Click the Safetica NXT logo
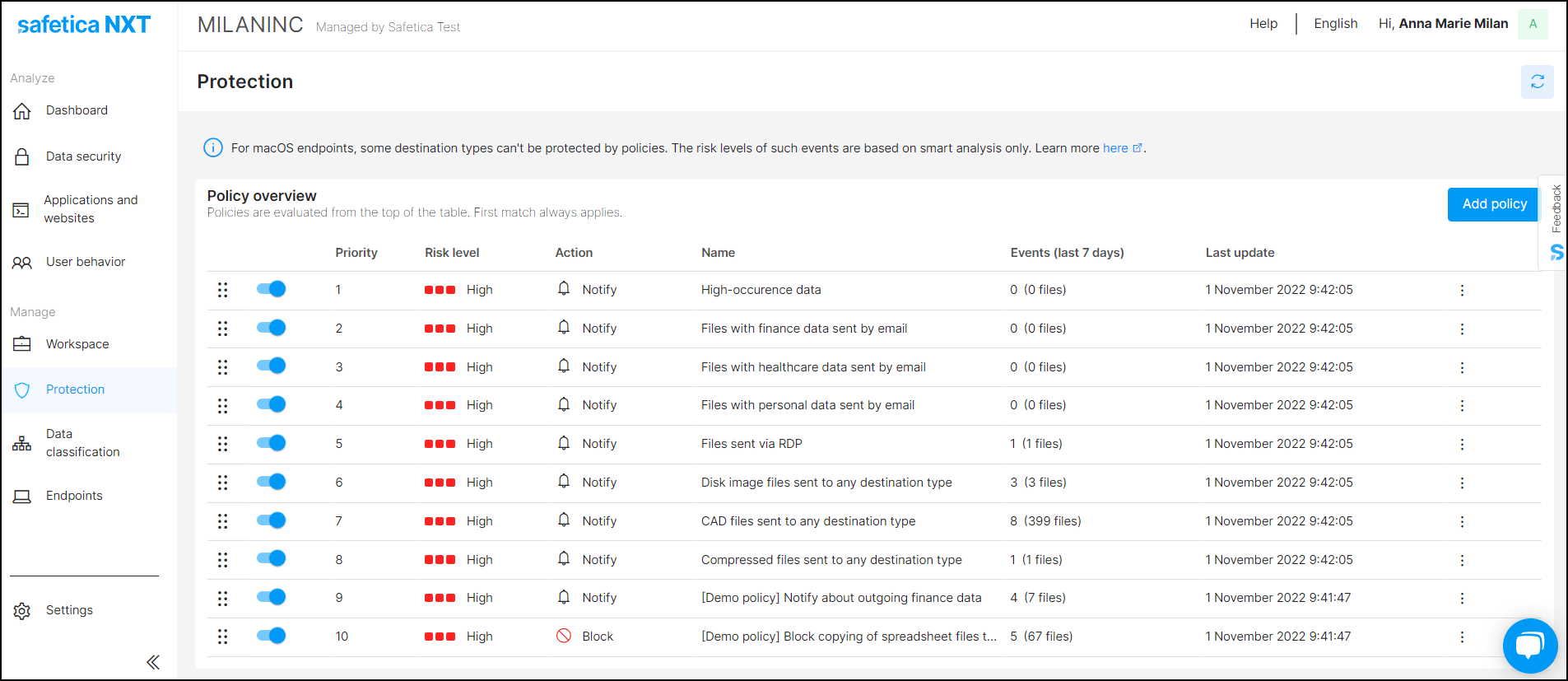This screenshot has height=681, width=1568. (84, 25)
